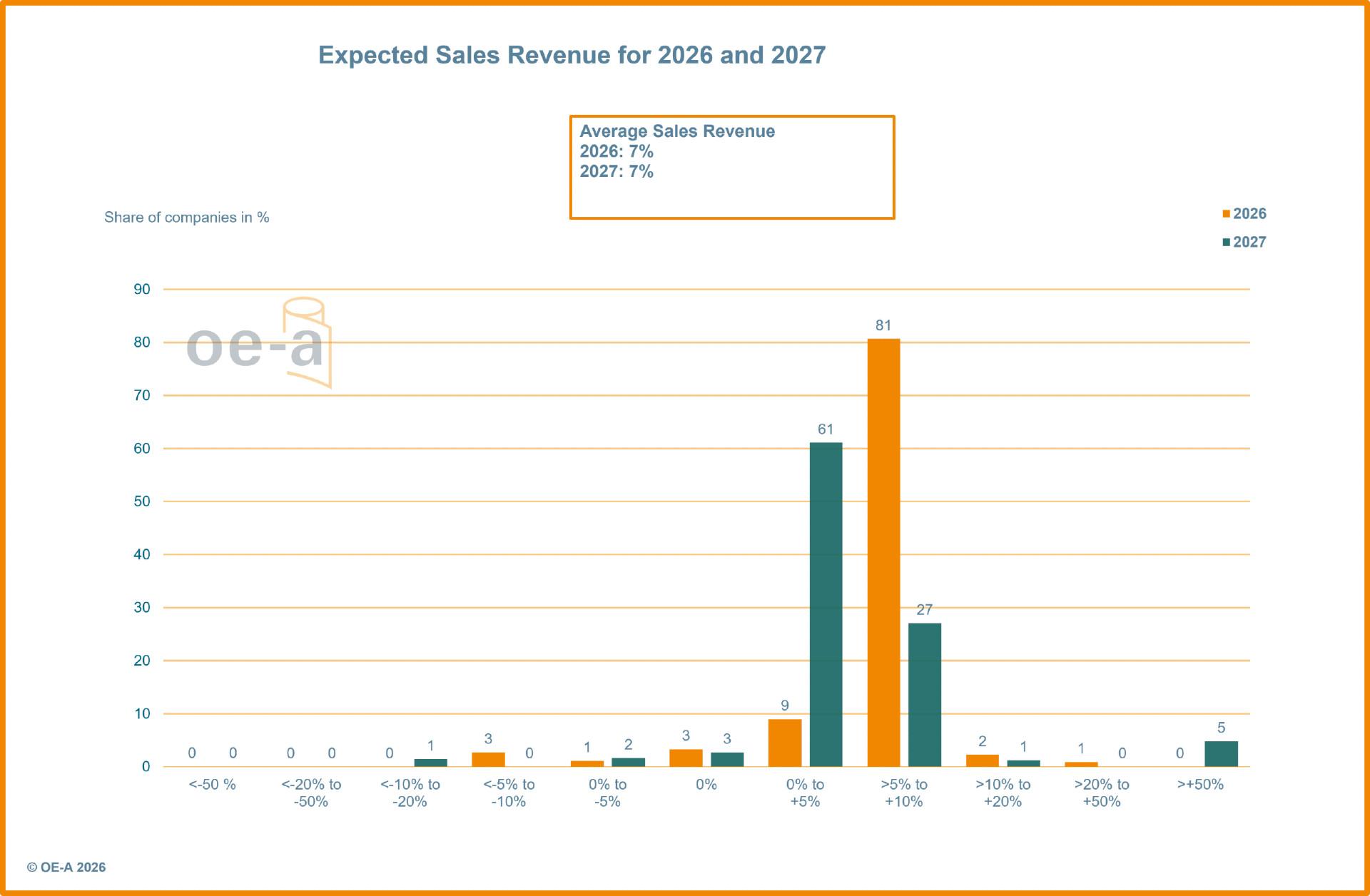The width and height of the screenshot is (1370, 896).
Task: Click the teal bar in '<-10% to -20%' group
Action: (x=430, y=763)
